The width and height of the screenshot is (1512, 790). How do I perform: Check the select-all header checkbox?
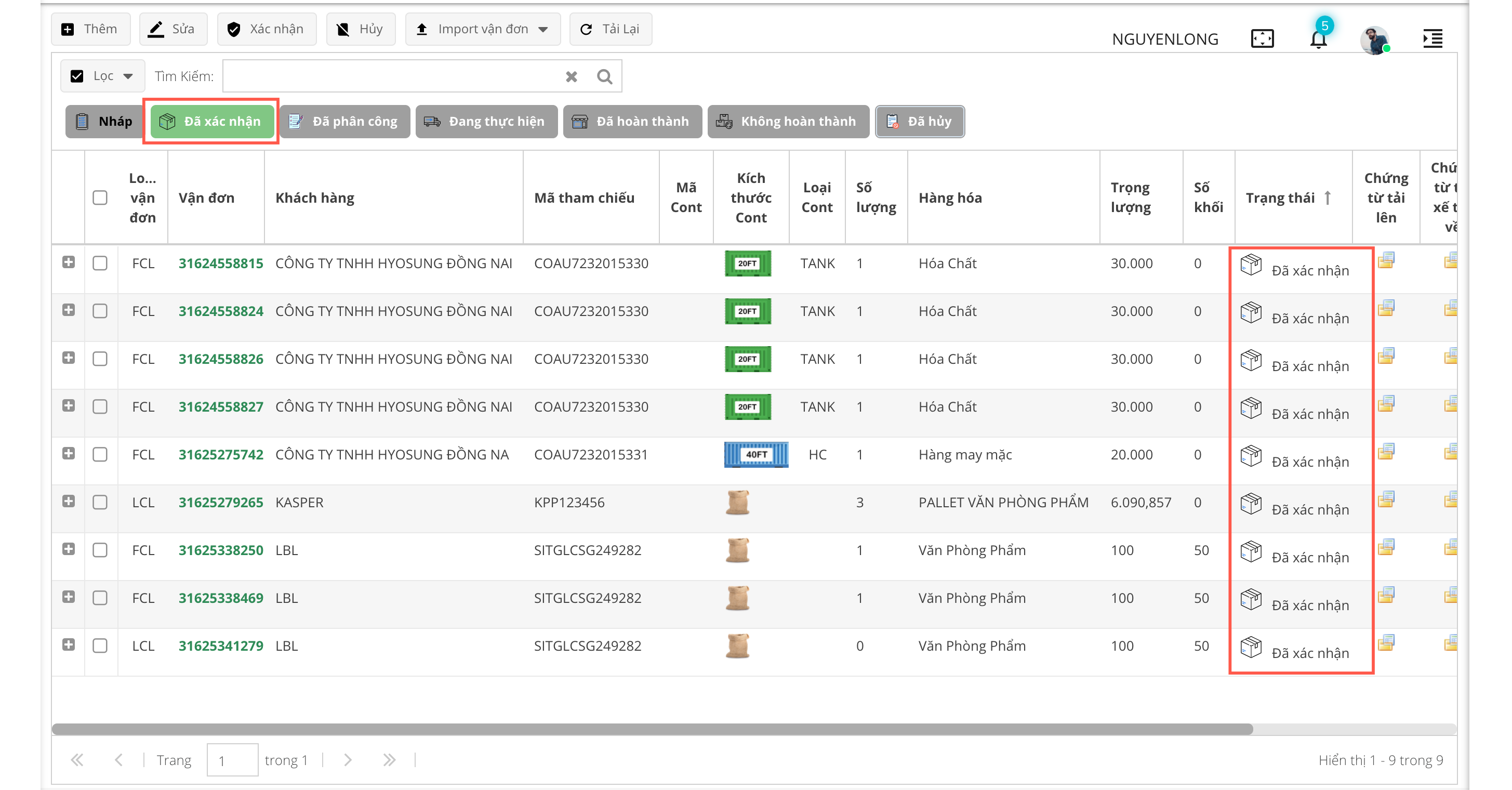click(100, 198)
